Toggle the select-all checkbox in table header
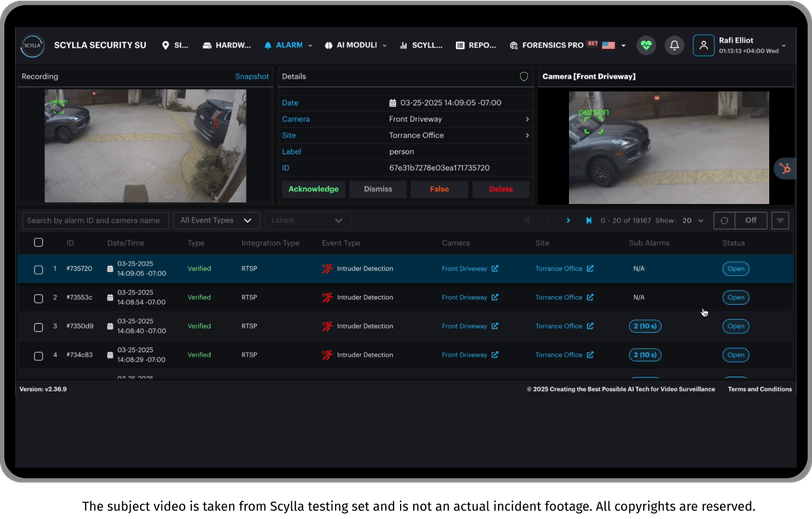The height and width of the screenshot is (519, 812). tap(38, 242)
